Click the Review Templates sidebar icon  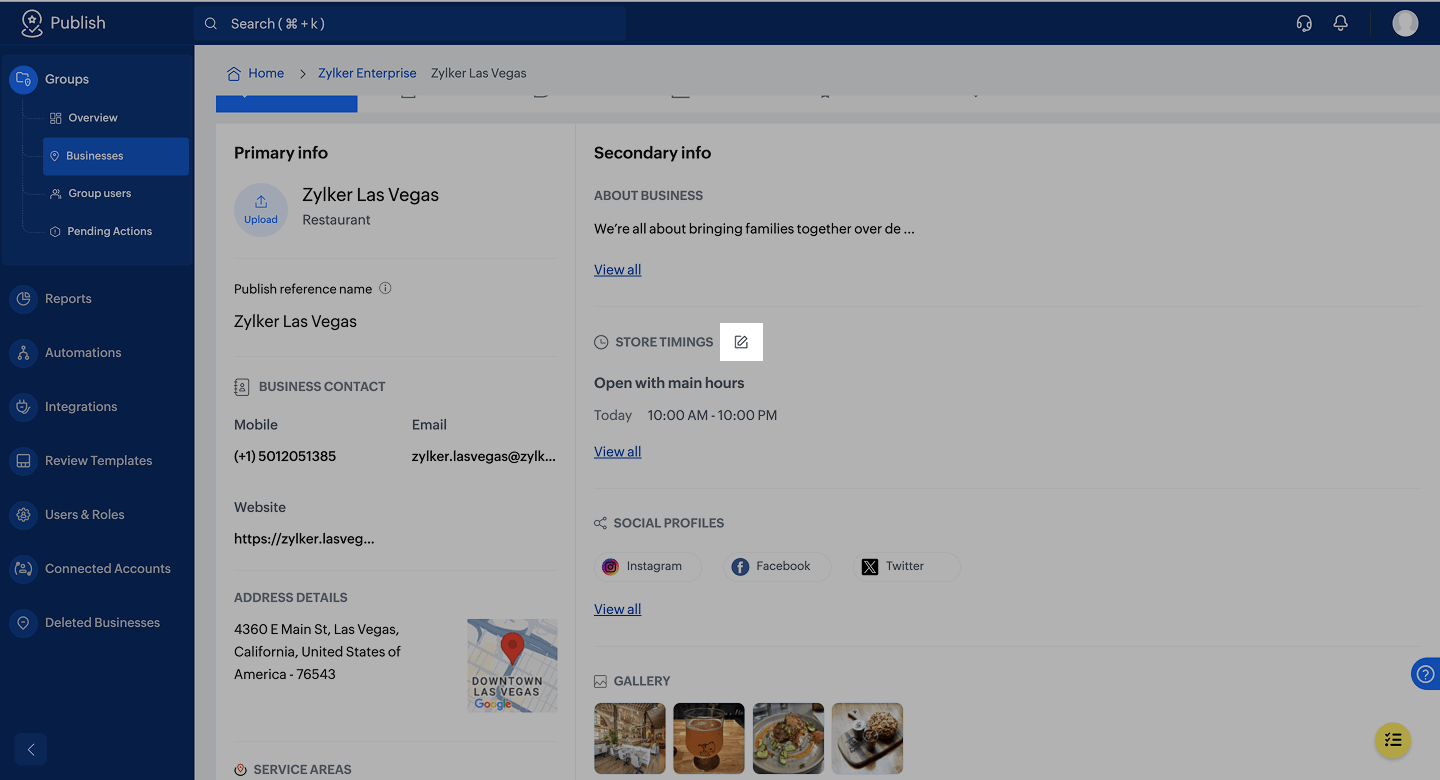click(x=23, y=461)
